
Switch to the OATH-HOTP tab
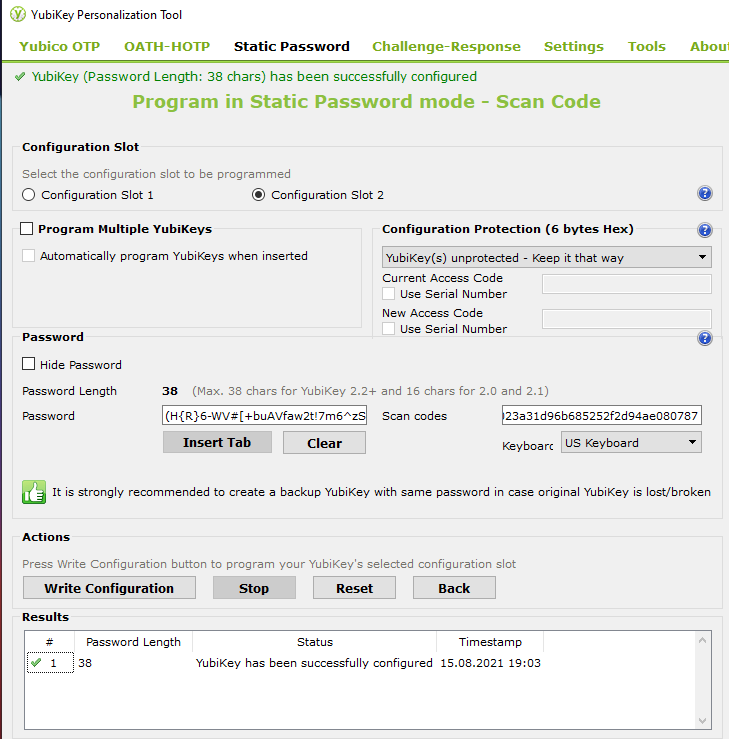167,46
